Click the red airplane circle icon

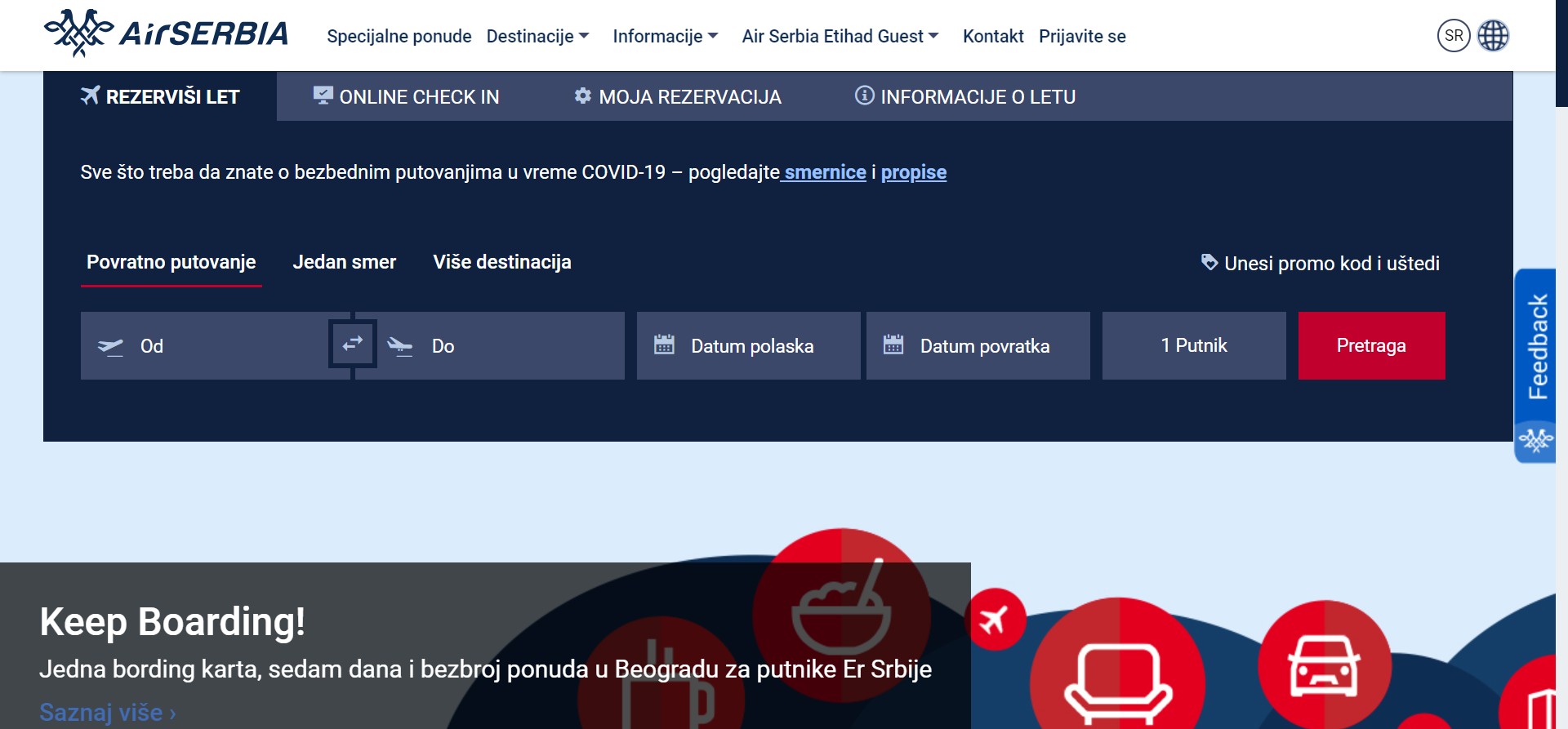click(x=995, y=620)
